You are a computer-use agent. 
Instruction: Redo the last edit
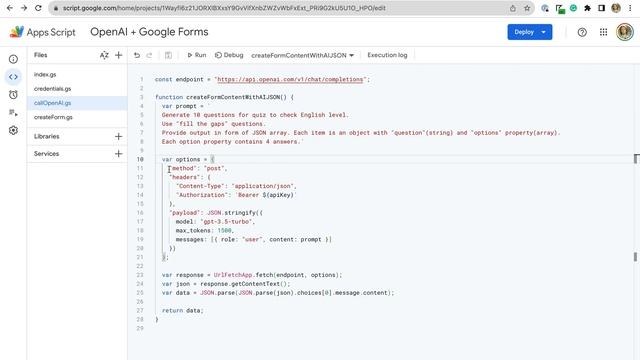tap(149, 55)
